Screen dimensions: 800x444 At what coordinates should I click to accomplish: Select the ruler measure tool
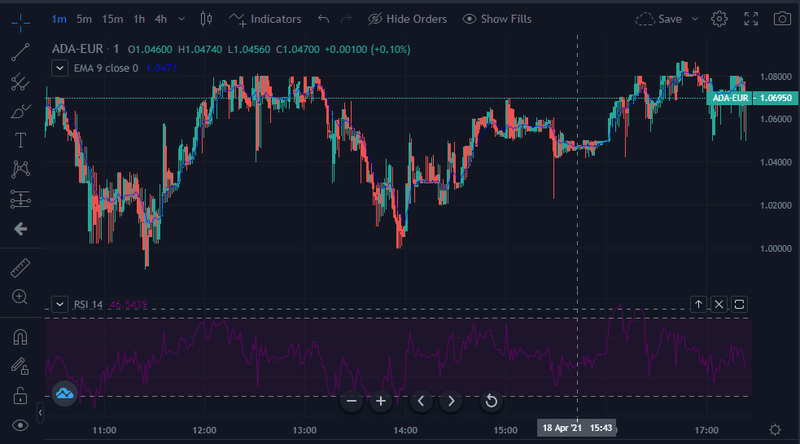(x=20, y=268)
